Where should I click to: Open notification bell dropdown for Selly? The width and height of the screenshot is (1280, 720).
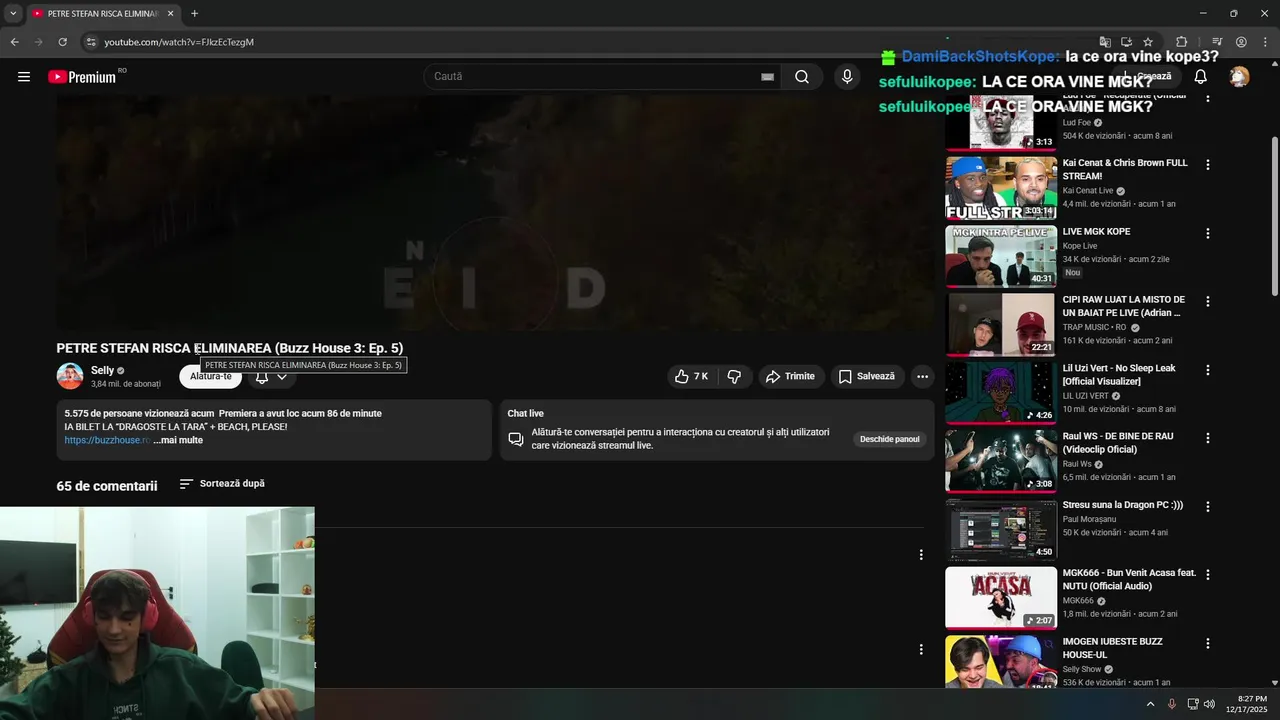[x=271, y=376]
